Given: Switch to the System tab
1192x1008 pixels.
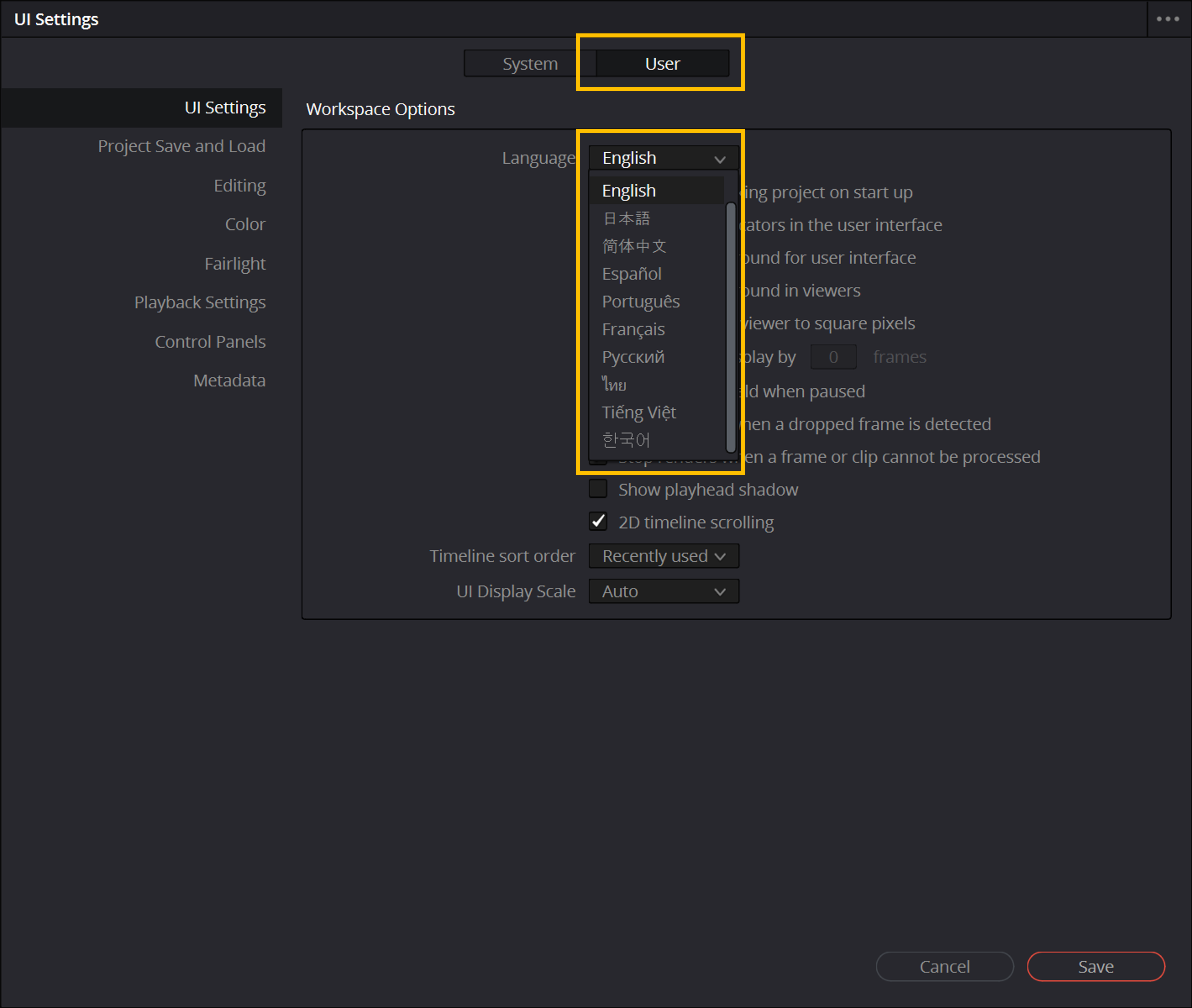Looking at the screenshot, I should tap(530, 64).
